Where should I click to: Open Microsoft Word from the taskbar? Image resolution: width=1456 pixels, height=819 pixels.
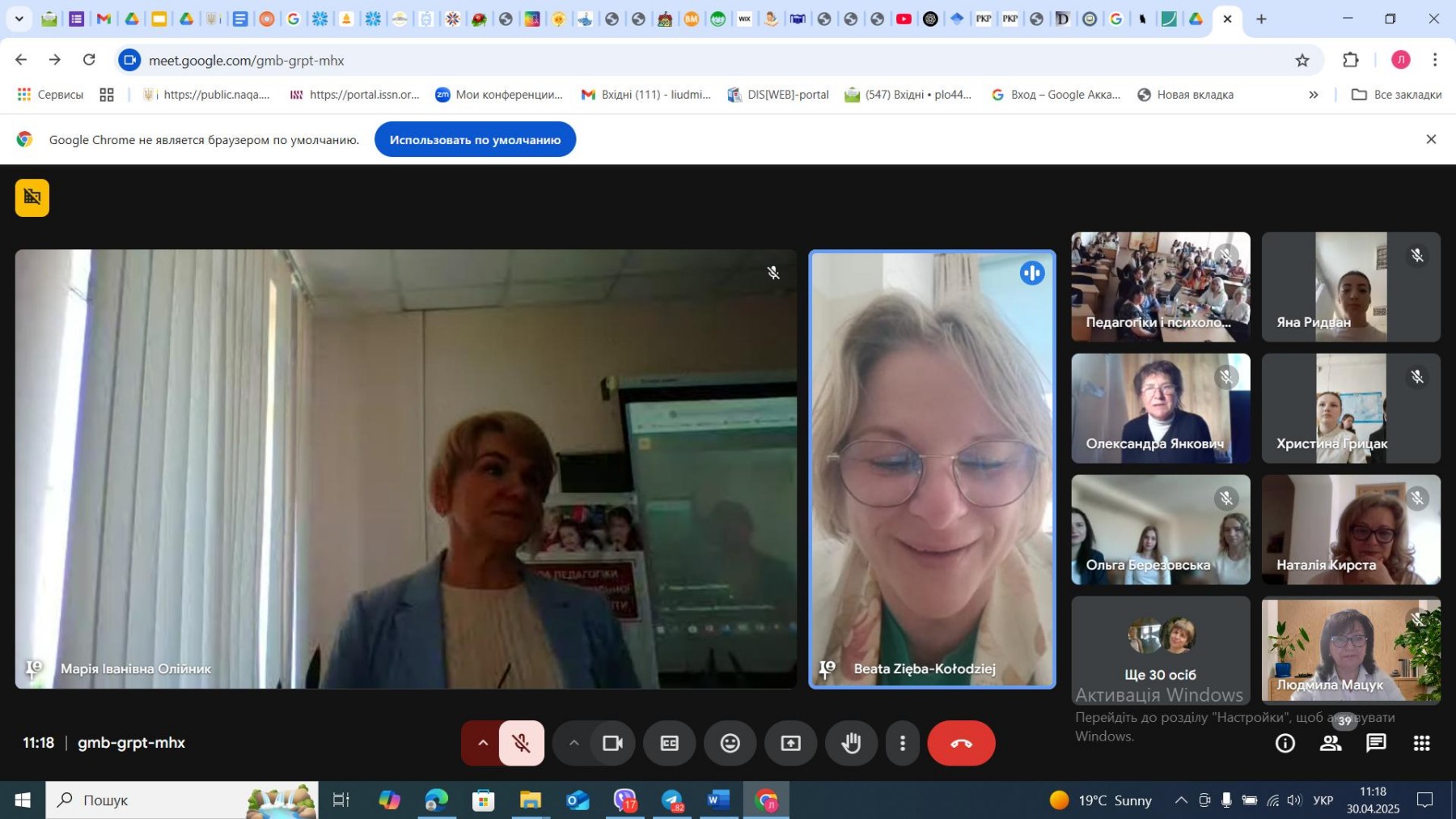coord(717,800)
